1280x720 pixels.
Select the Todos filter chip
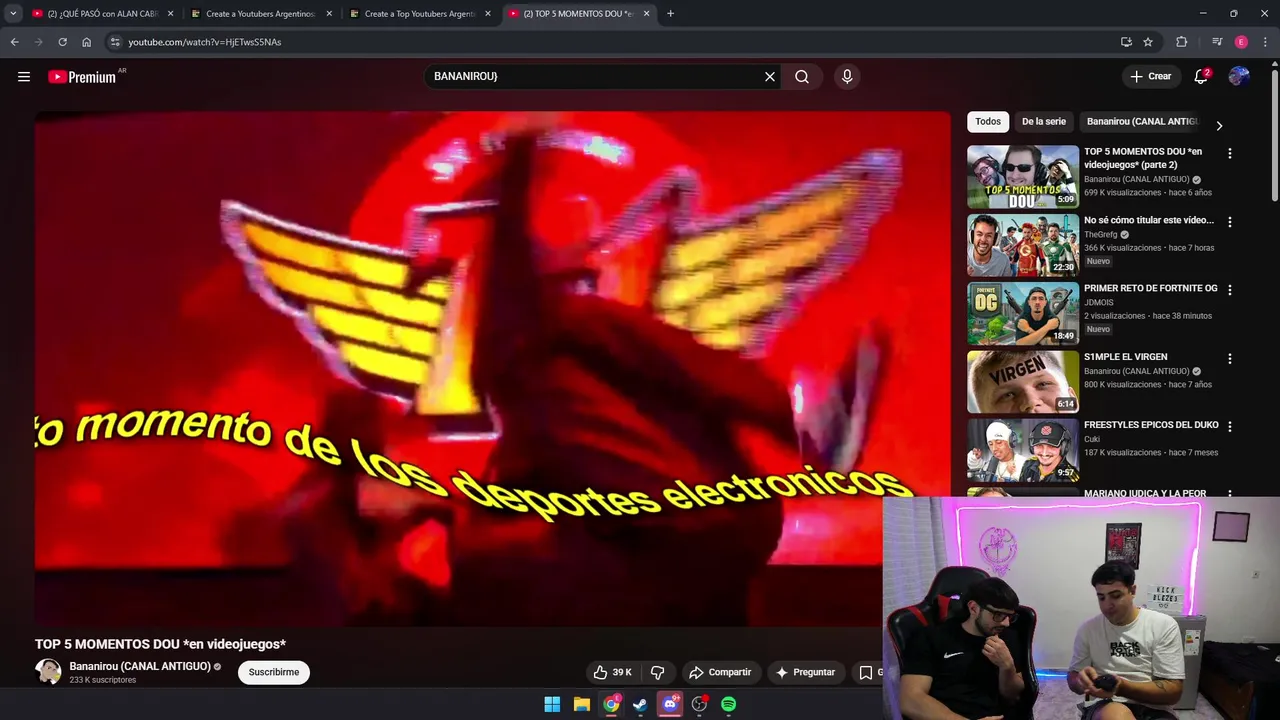click(x=988, y=121)
